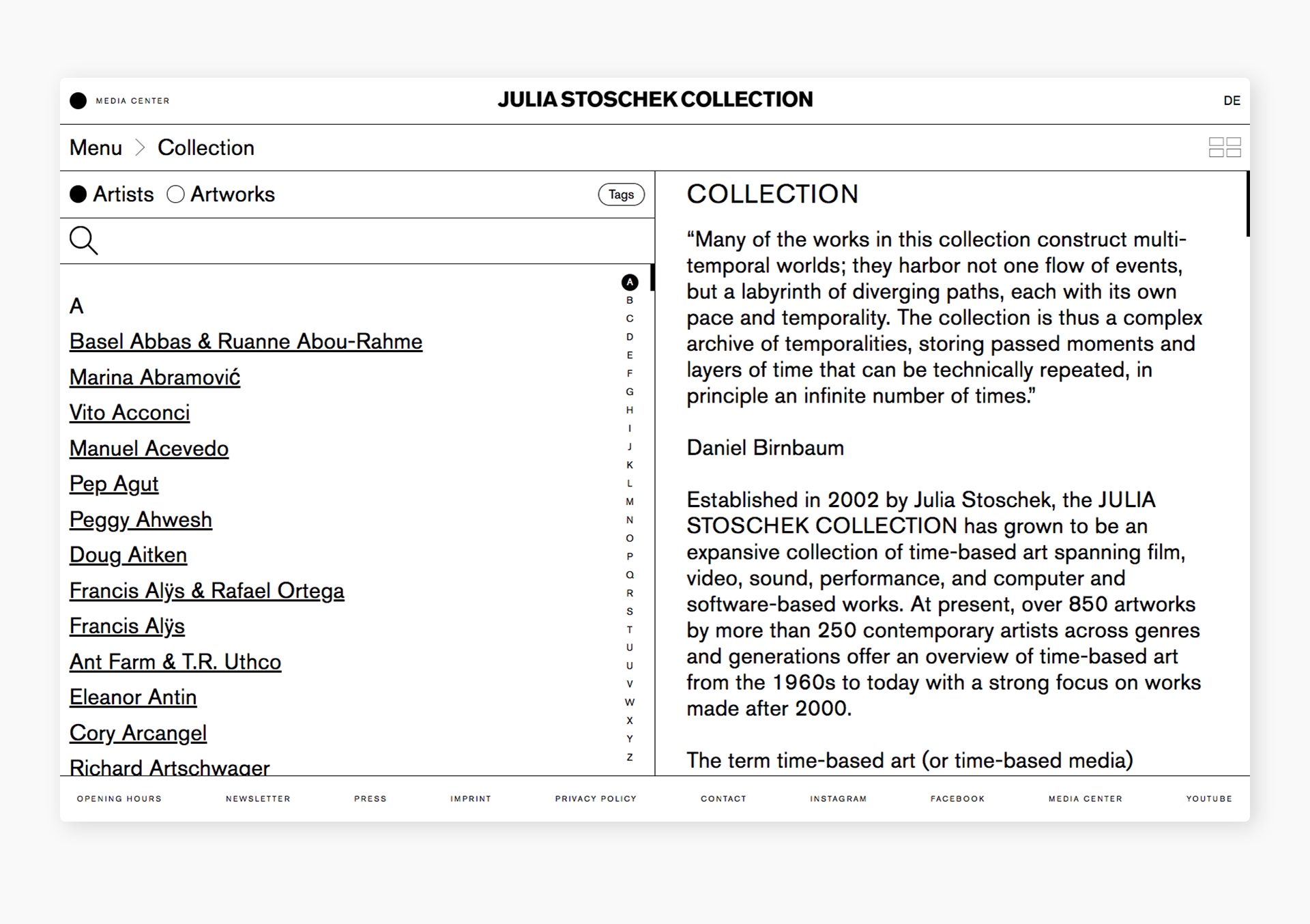Switch to grid view icon
This screenshot has height=924, width=1310.
[x=1224, y=147]
